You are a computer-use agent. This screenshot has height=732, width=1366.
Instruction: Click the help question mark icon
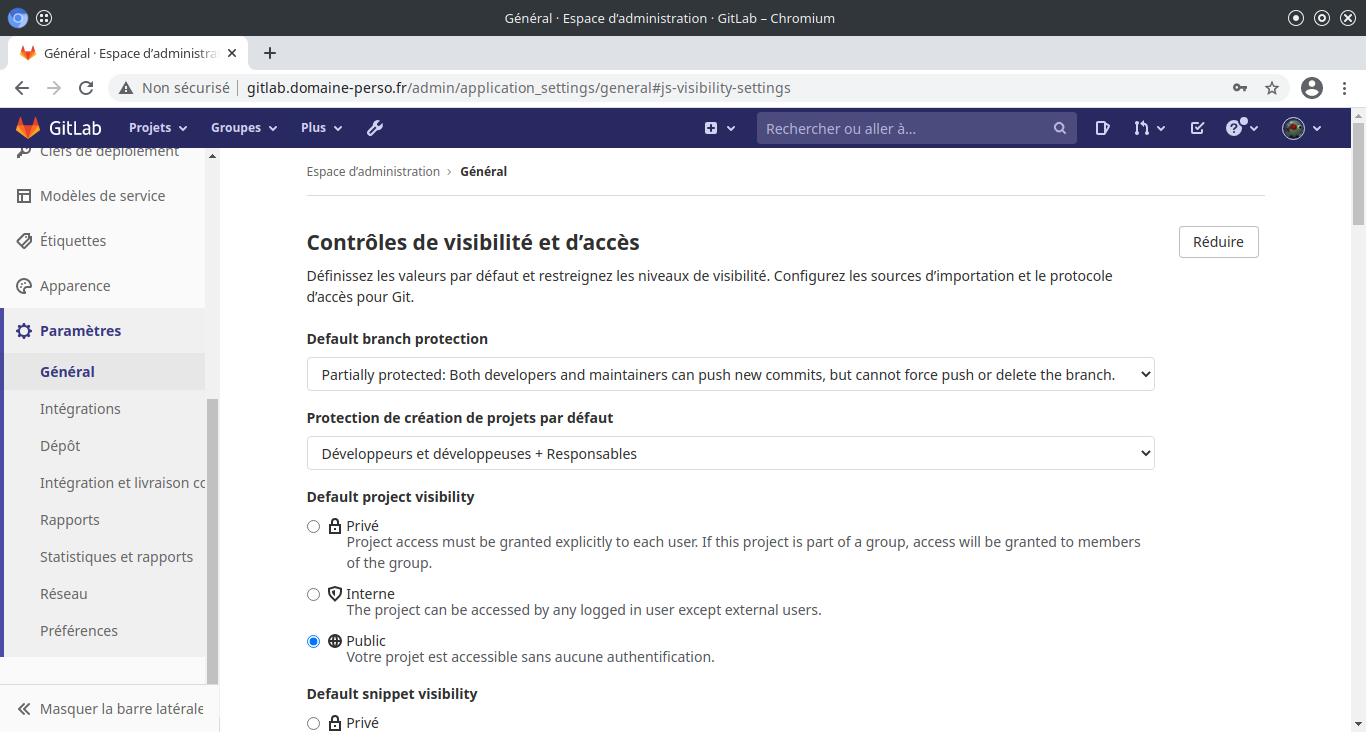[1241, 128]
